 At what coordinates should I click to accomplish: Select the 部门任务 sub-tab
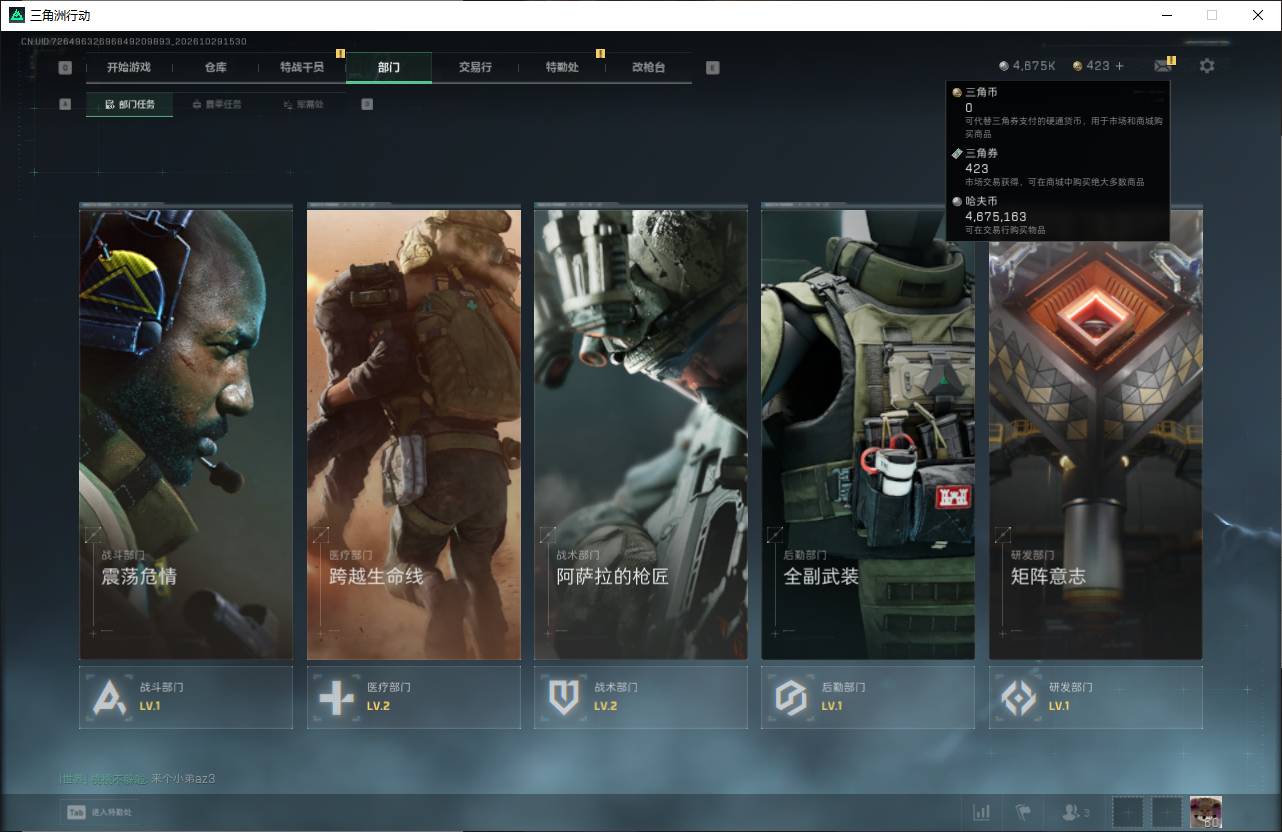tap(129, 104)
